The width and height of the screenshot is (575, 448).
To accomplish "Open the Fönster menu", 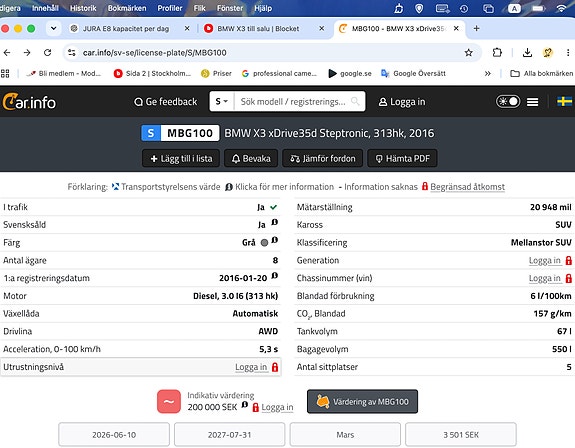I will click(230, 8).
